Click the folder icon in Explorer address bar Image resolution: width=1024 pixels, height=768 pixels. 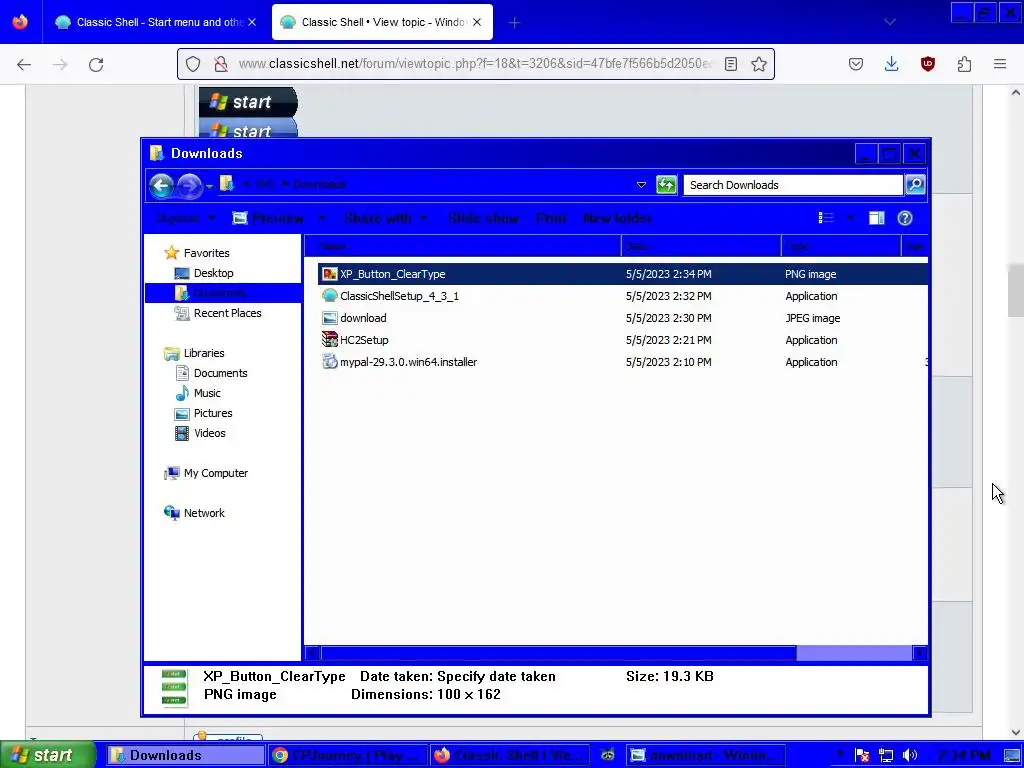point(227,184)
